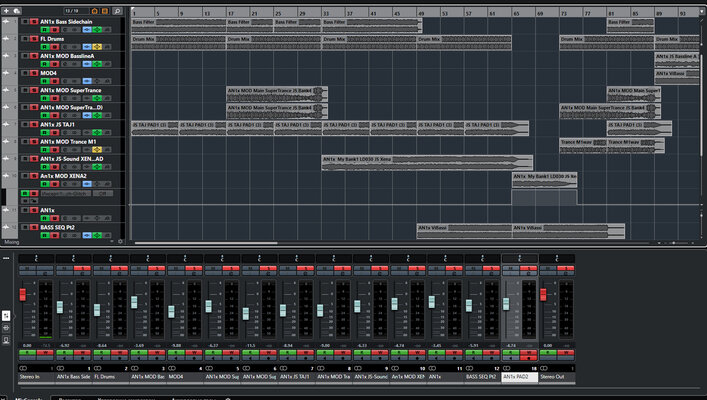Click the FL Drums mixer volume fader
The height and width of the screenshot is (400, 707).
(x=97, y=310)
